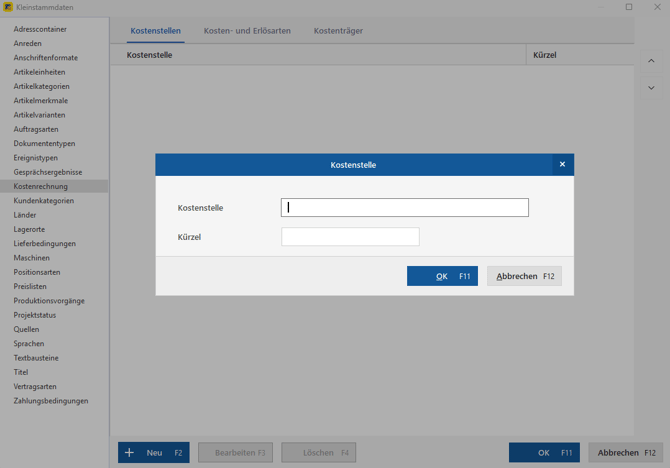Click the up arrow reorder button
Viewport: 670px width, 468px height.
[x=651, y=61]
